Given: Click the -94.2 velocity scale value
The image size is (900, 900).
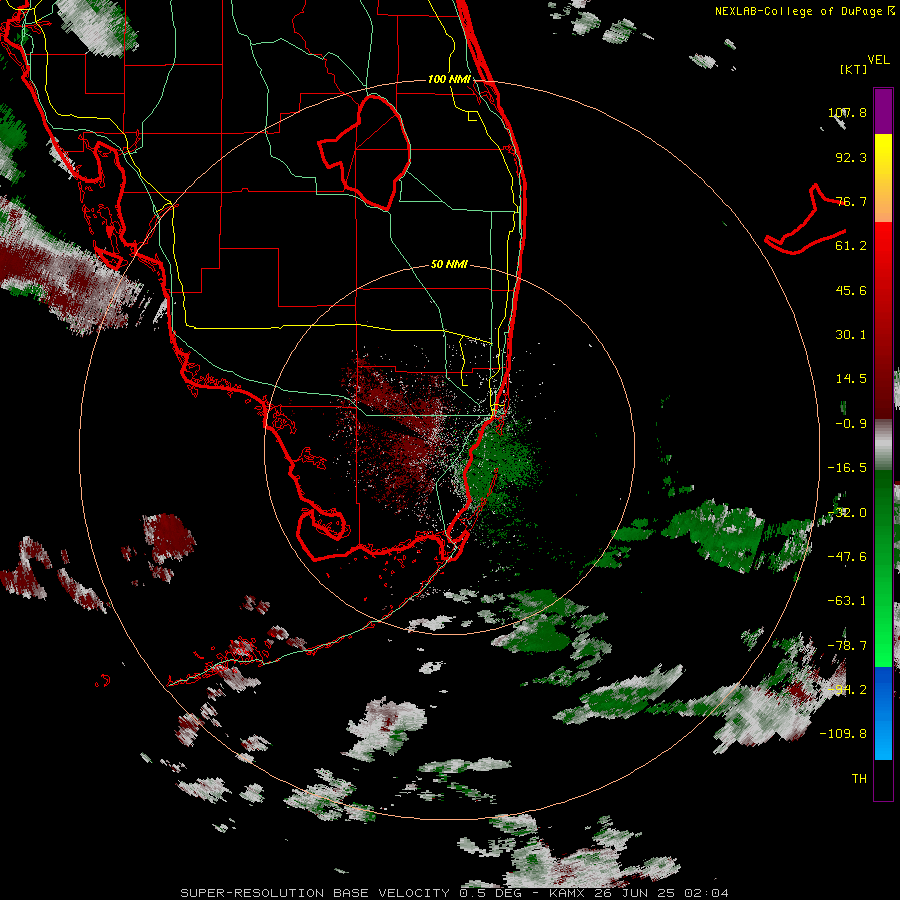Looking at the screenshot, I should click(x=847, y=690).
